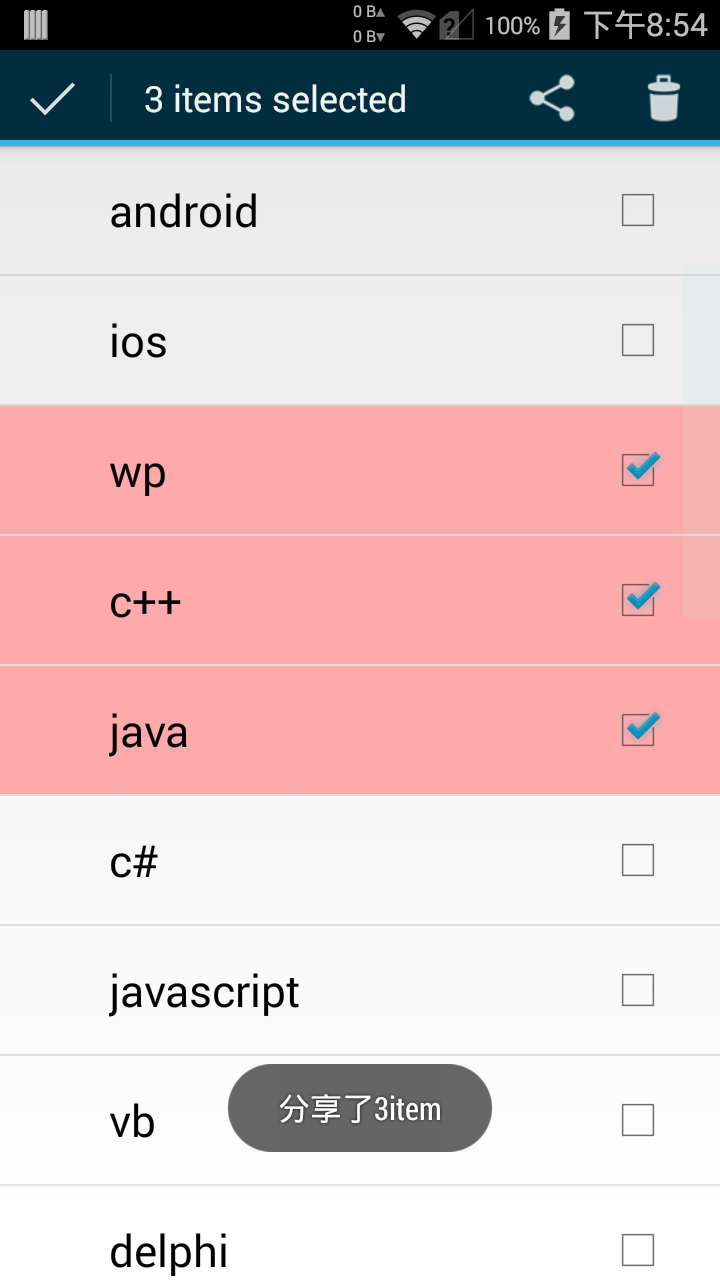Check the delphi checkbox

638,1250
